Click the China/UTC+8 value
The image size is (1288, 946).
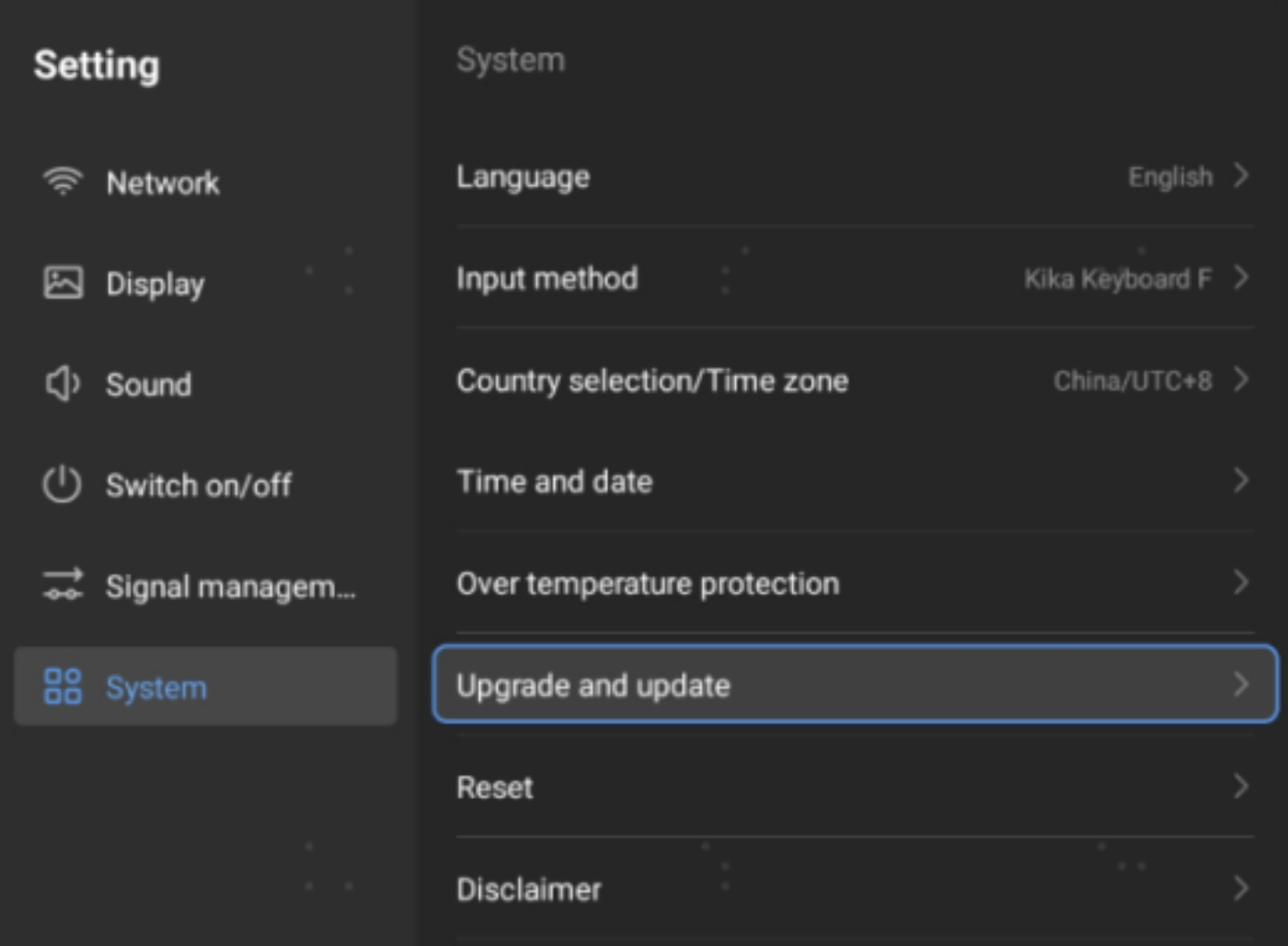click(x=1133, y=380)
